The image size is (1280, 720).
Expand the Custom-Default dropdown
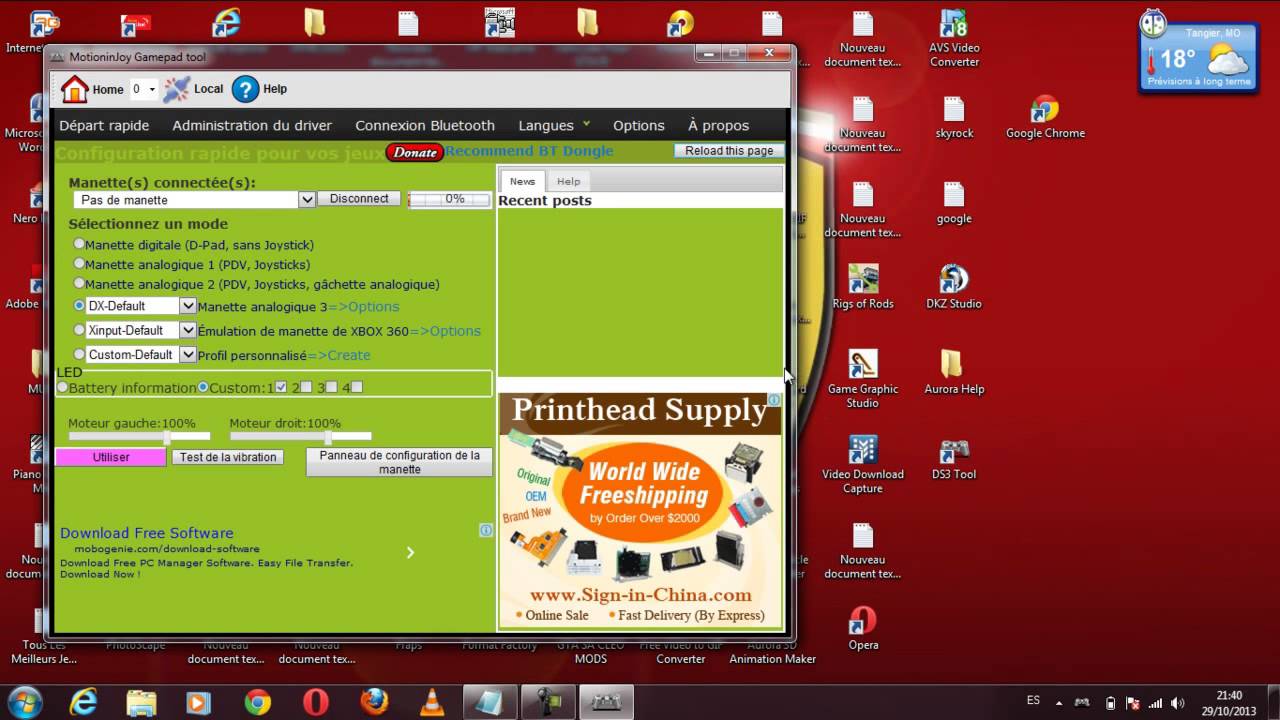click(x=187, y=354)
